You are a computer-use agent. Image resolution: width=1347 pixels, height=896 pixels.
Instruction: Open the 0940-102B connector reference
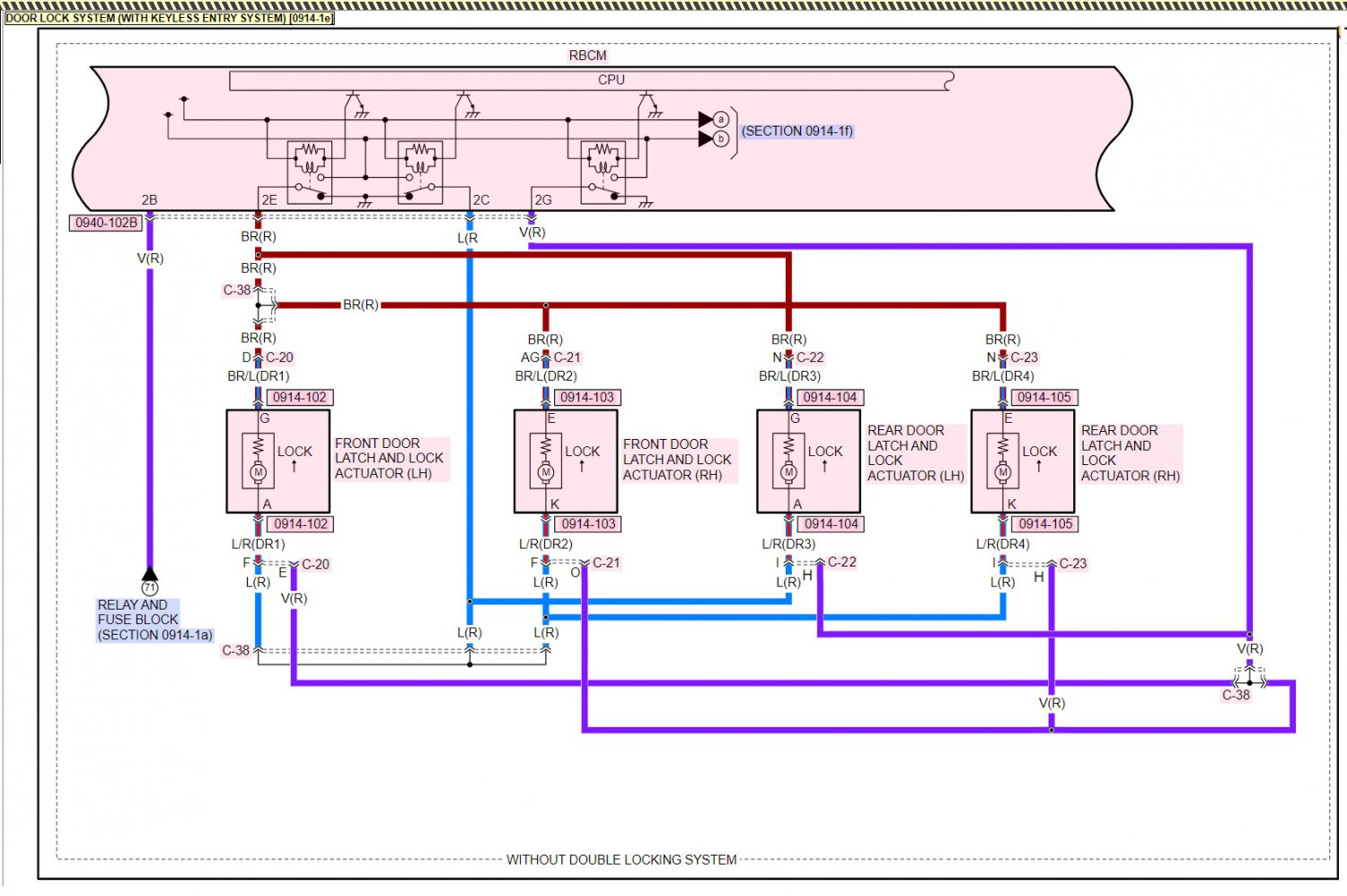(x=106, y=223)
